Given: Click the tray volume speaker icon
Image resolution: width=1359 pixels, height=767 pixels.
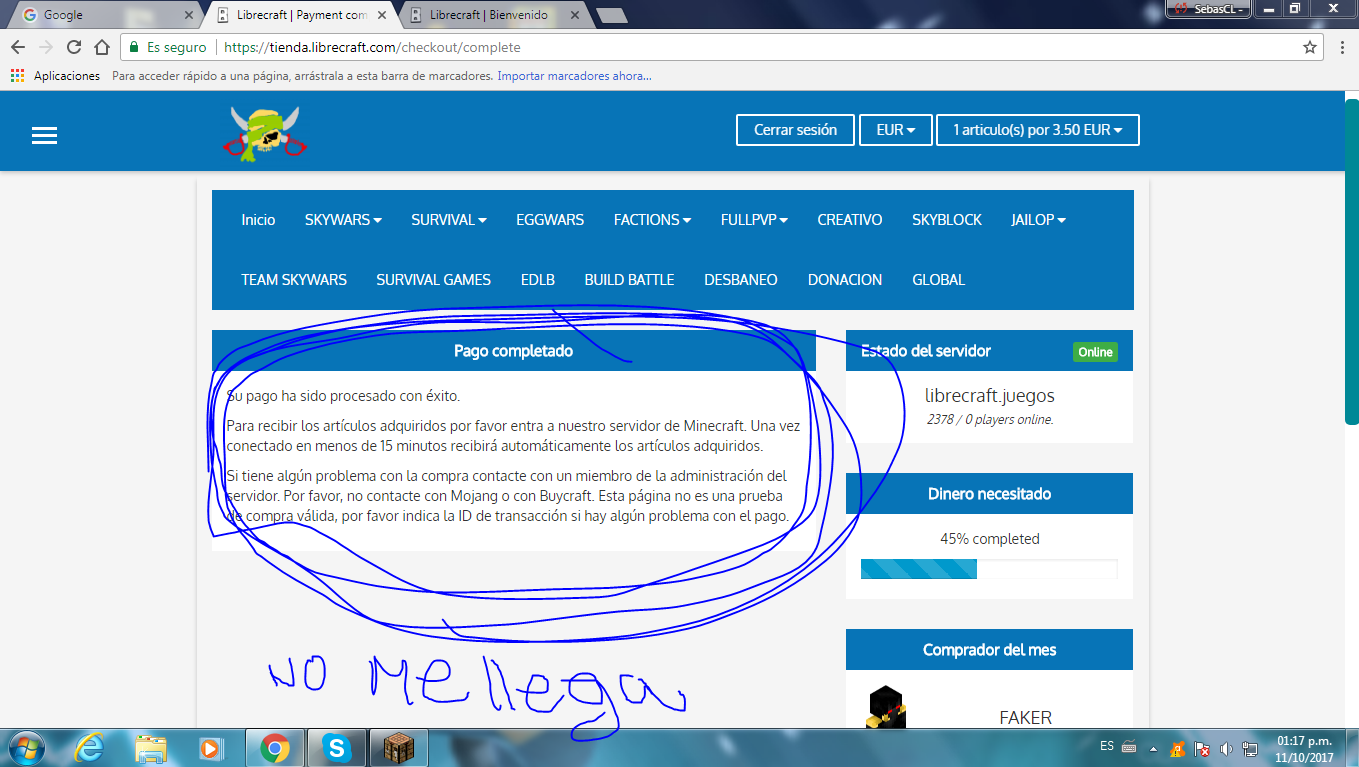Looking at the screenshot, I should click(1227, 748).
